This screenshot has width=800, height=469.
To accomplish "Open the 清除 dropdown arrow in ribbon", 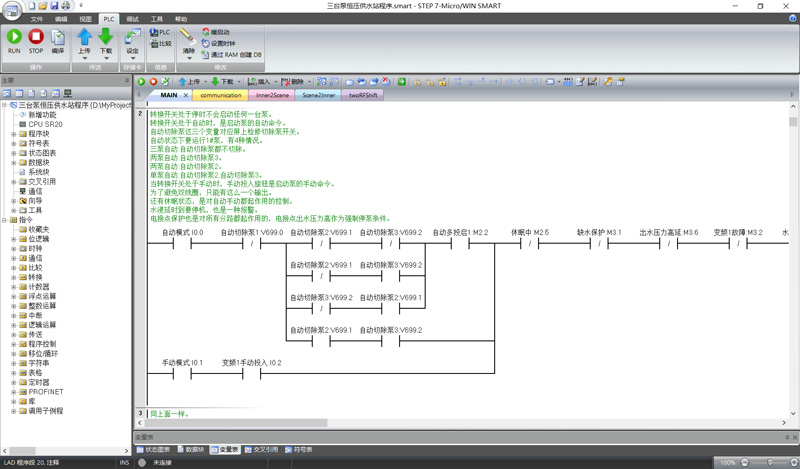I will 189,58.
